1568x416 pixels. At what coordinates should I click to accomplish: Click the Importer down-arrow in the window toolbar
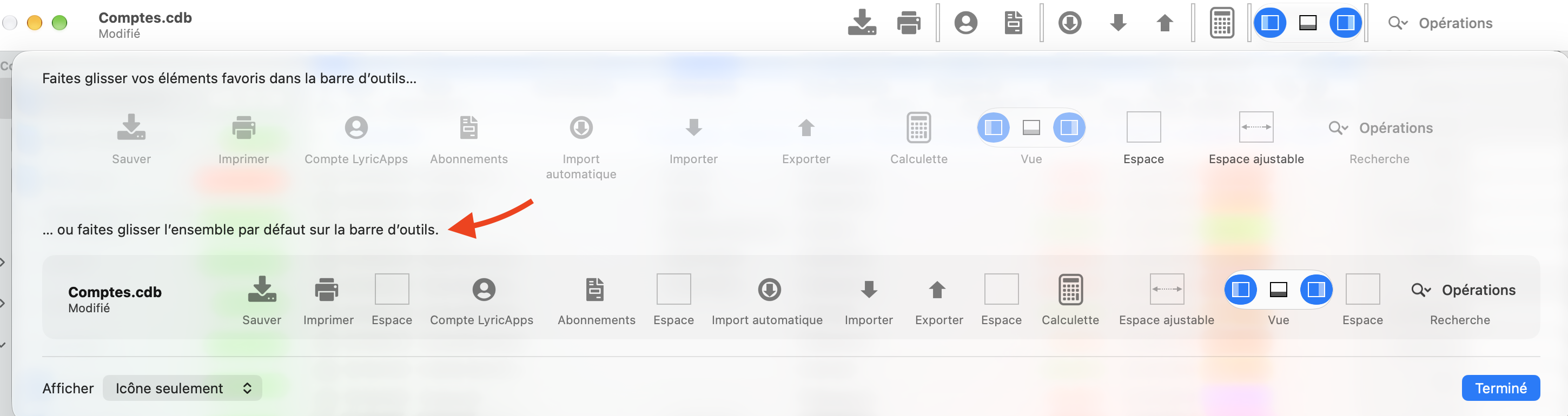click(1118, 23)
